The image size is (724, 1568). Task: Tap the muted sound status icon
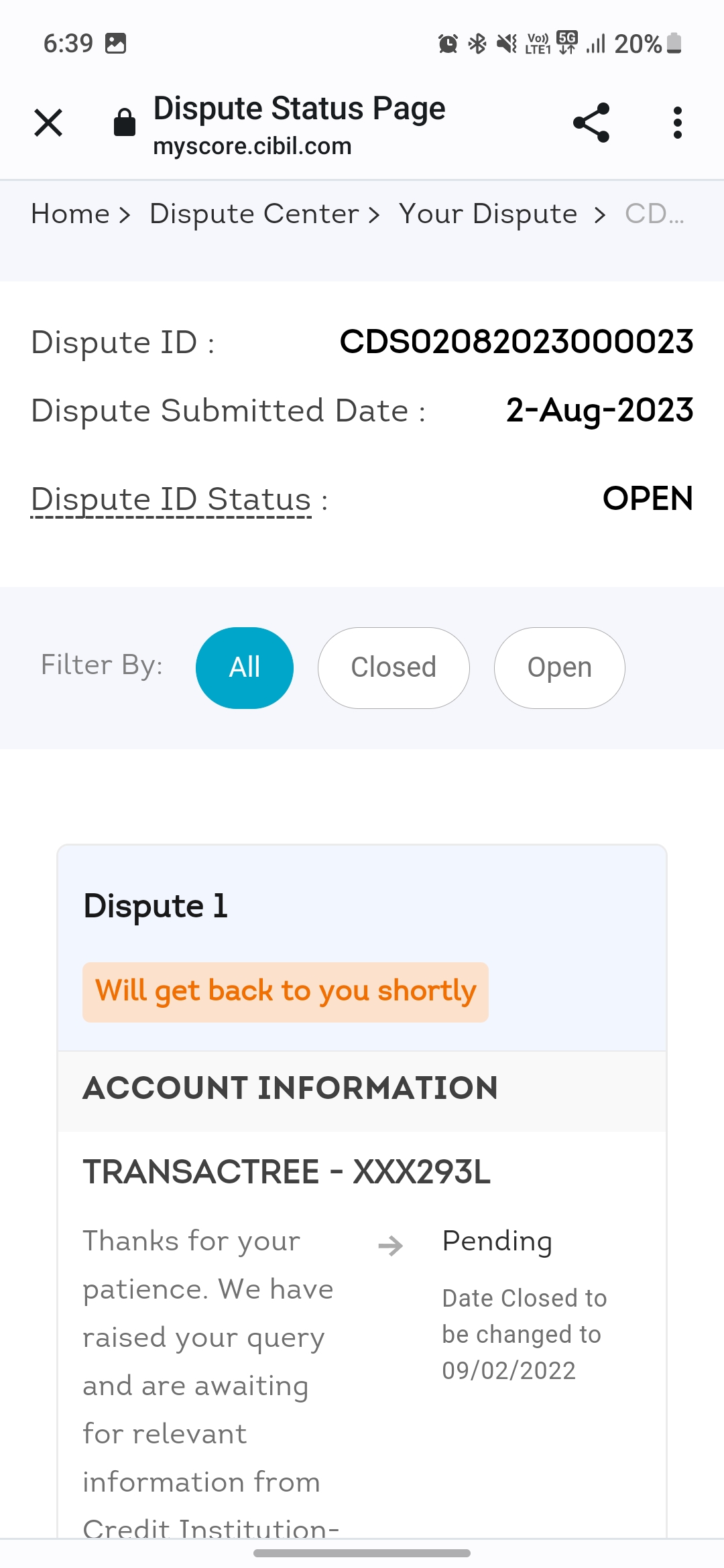(x=507, y=44)
